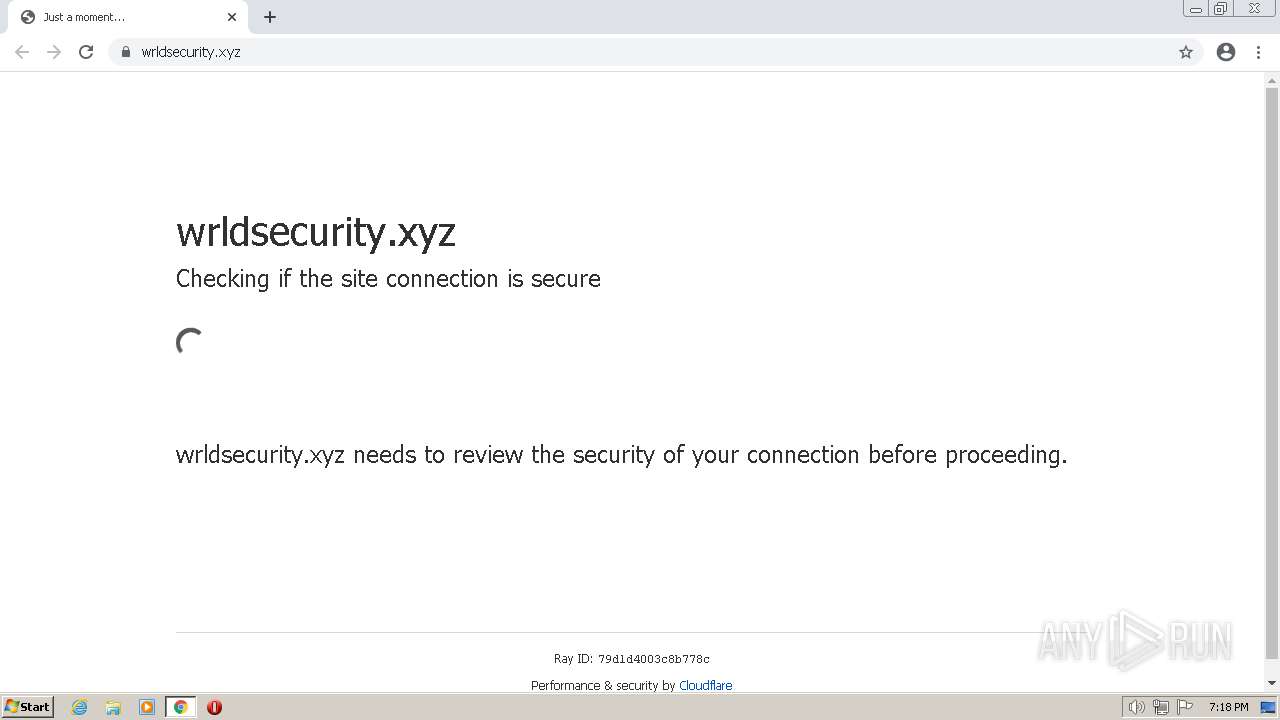Close the 'Just a moment...' tab
The height and width of the screenshot is (720, 1280).
tap(232, 17)
